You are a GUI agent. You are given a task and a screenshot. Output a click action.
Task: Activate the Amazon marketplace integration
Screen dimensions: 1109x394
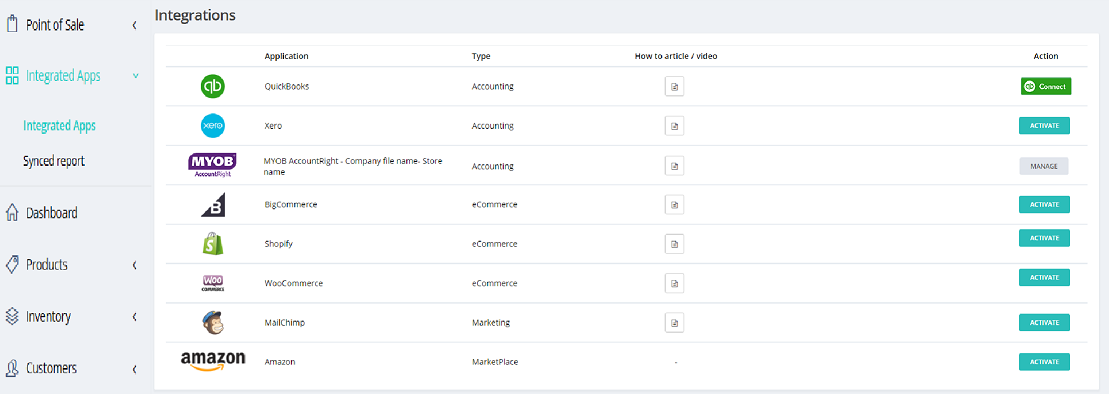pos(1044,361)
